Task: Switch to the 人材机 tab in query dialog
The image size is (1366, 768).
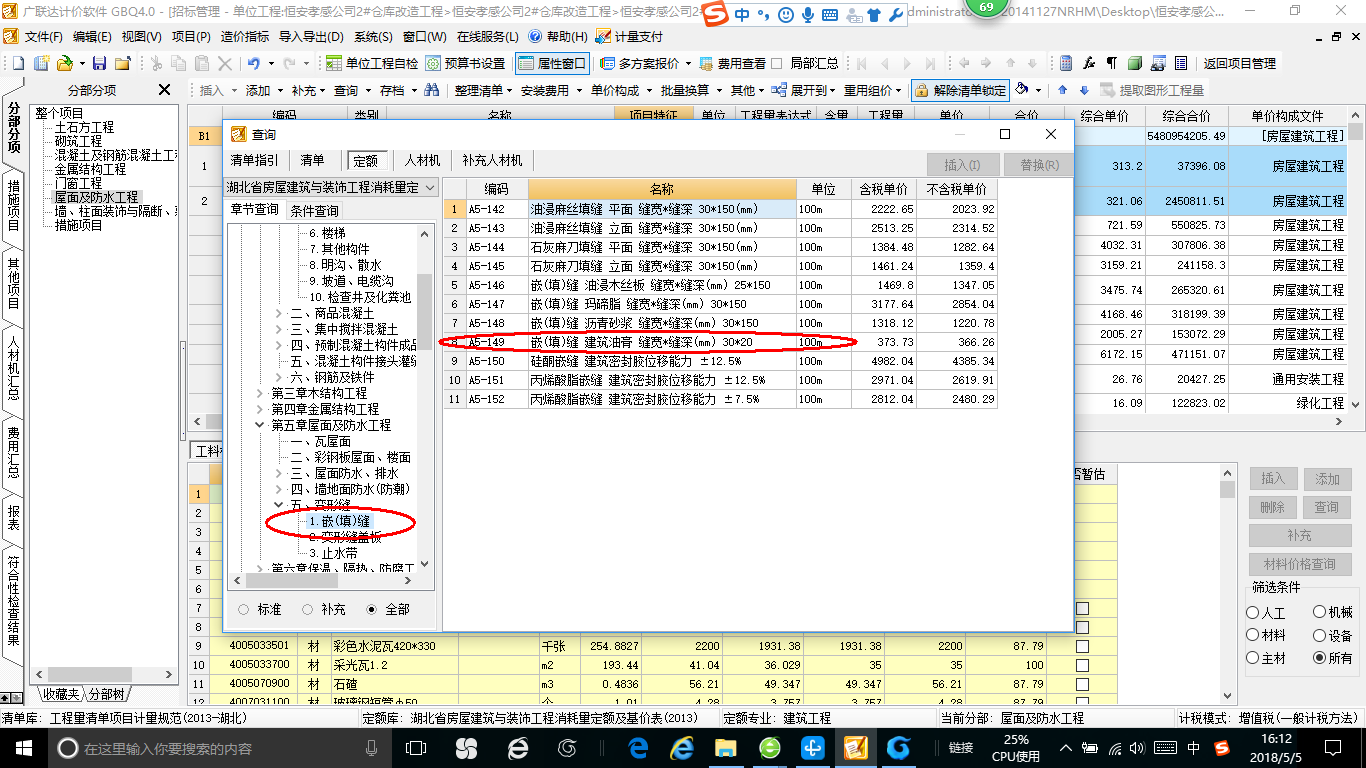Action: tap(422, 160)
